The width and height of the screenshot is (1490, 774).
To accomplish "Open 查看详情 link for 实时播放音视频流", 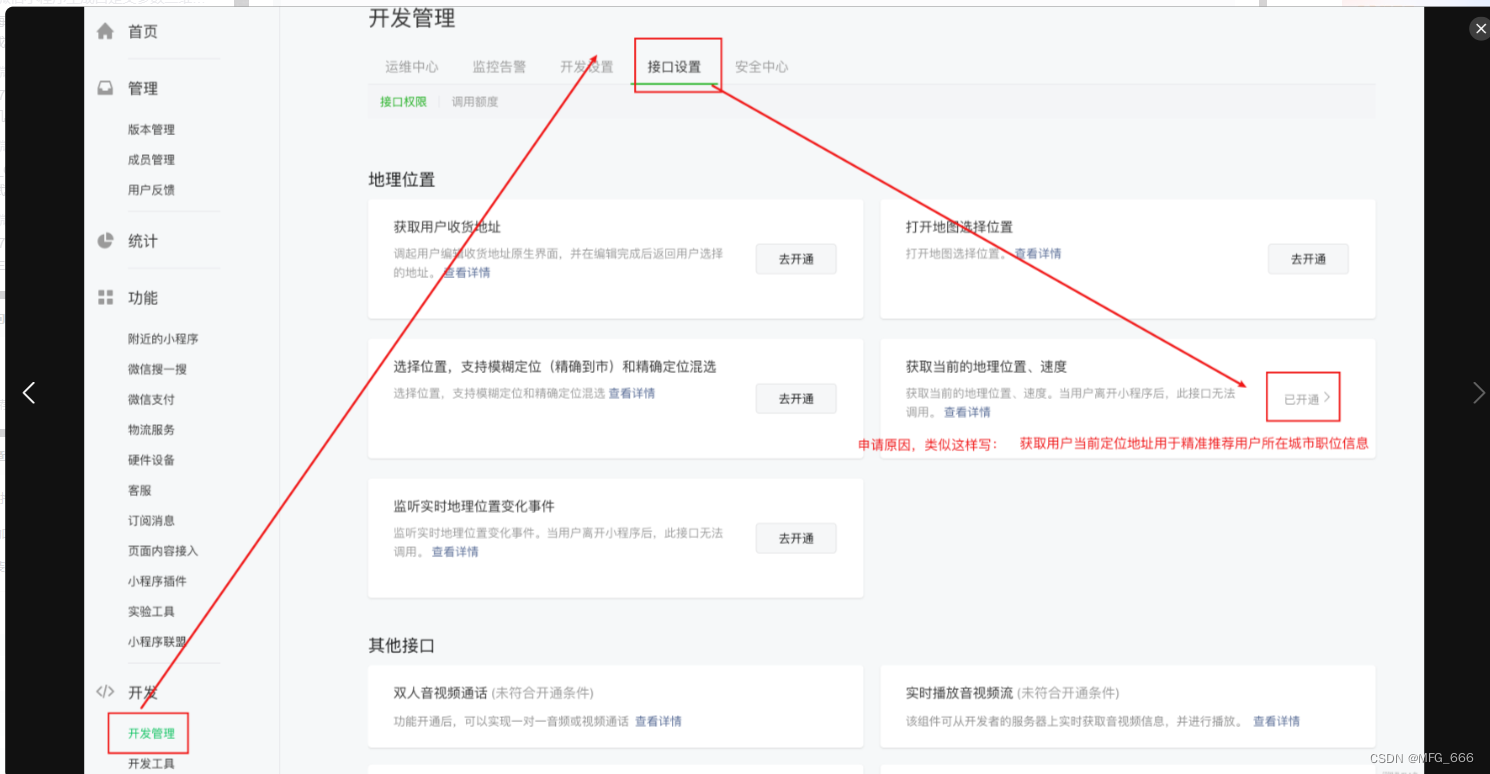I will (x=1276, y=721).
